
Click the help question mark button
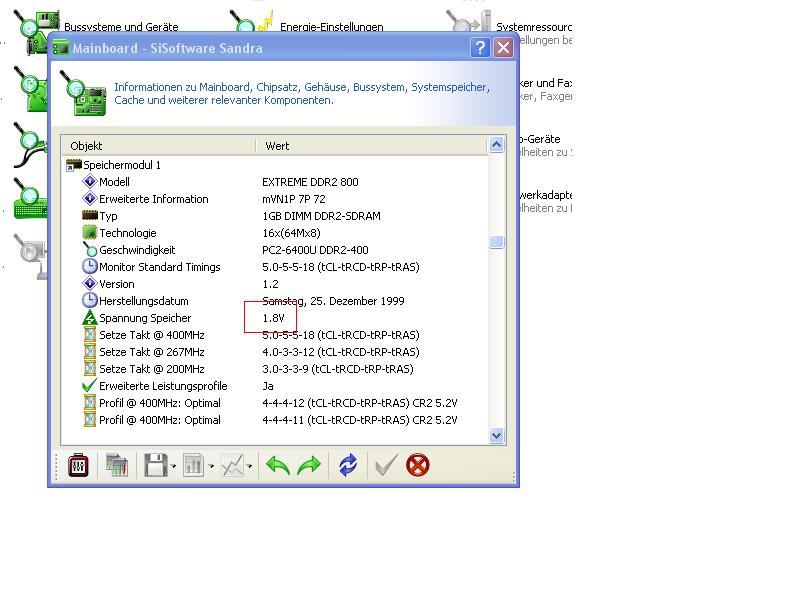pos(480,48)
